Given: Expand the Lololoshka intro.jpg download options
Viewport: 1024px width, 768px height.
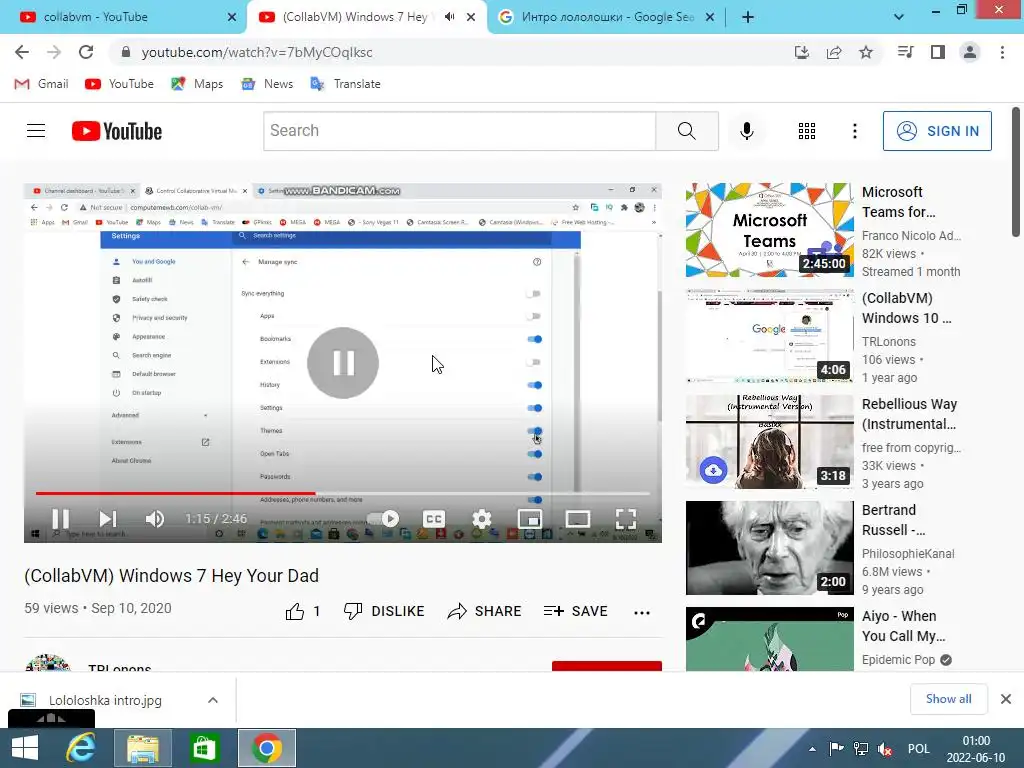Looking at the screenshot, I should tap(213, 700).
